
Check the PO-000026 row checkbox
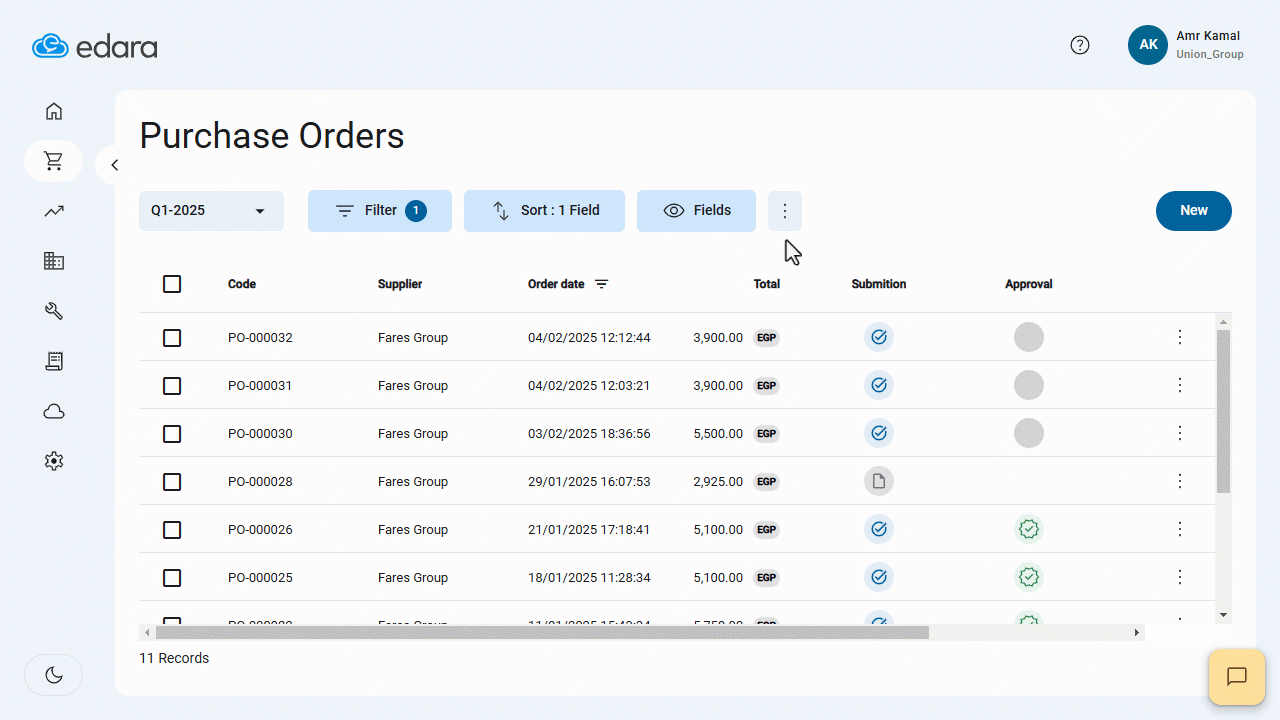[x=172, y=530]
